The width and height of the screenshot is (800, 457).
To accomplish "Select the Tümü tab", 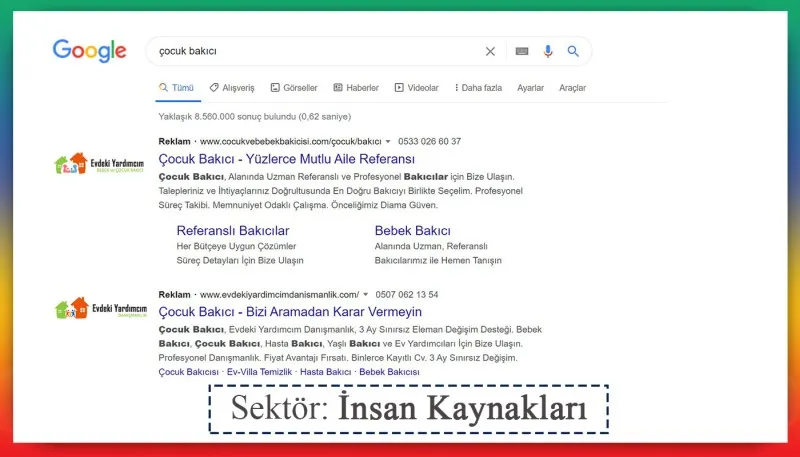I will pos(177,88).
